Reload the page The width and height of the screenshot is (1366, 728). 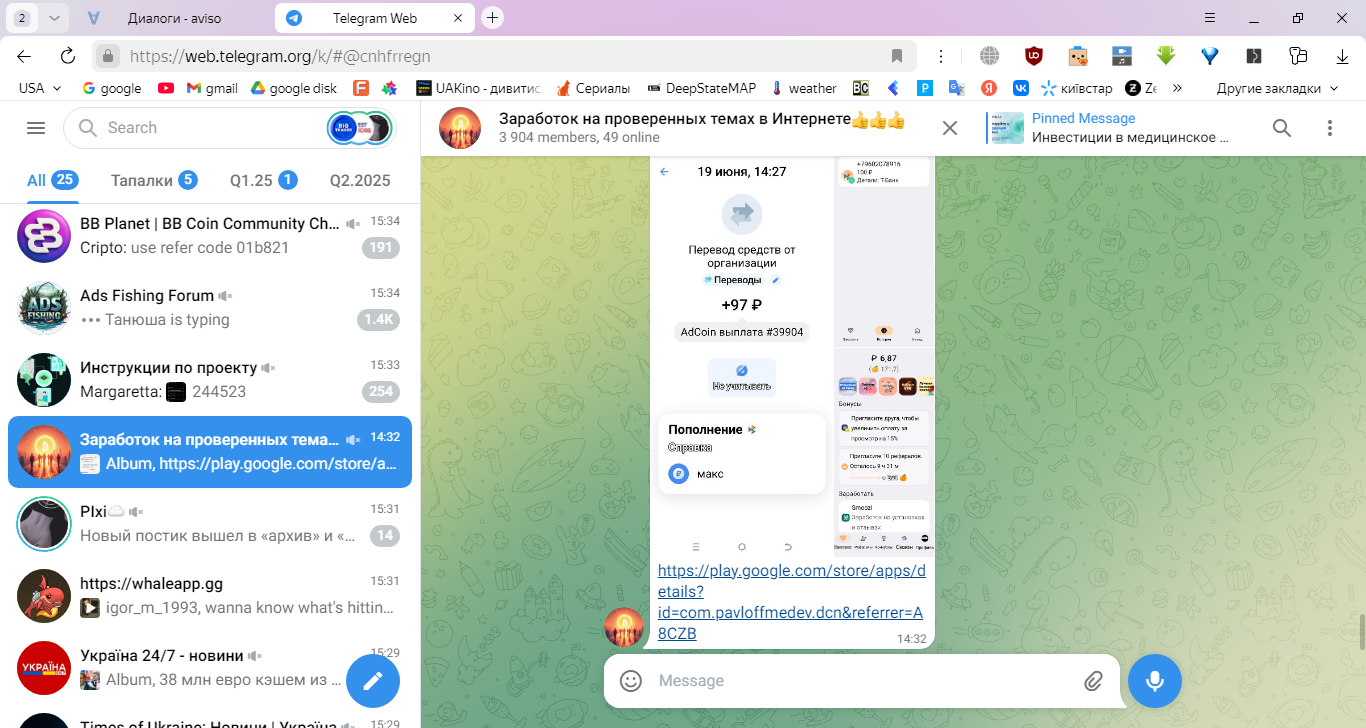[x=68, y=56]
